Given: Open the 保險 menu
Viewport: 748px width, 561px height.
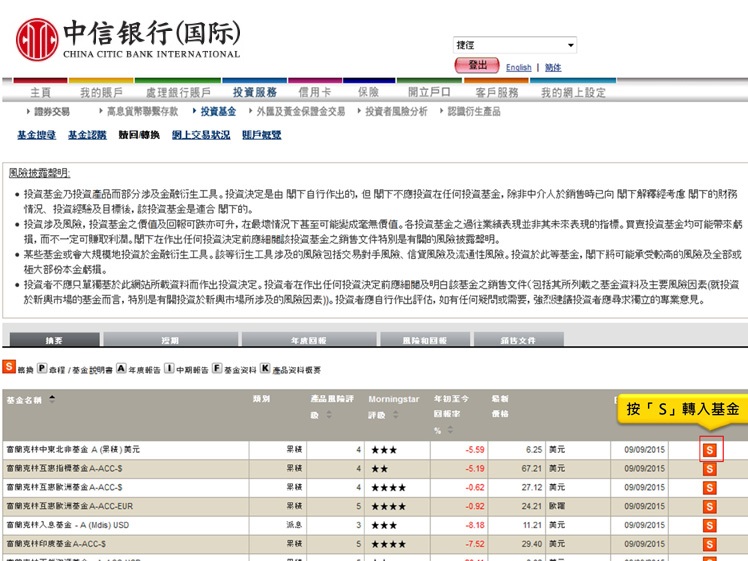Looking at the screenshot, I should [x=369, y=93].
